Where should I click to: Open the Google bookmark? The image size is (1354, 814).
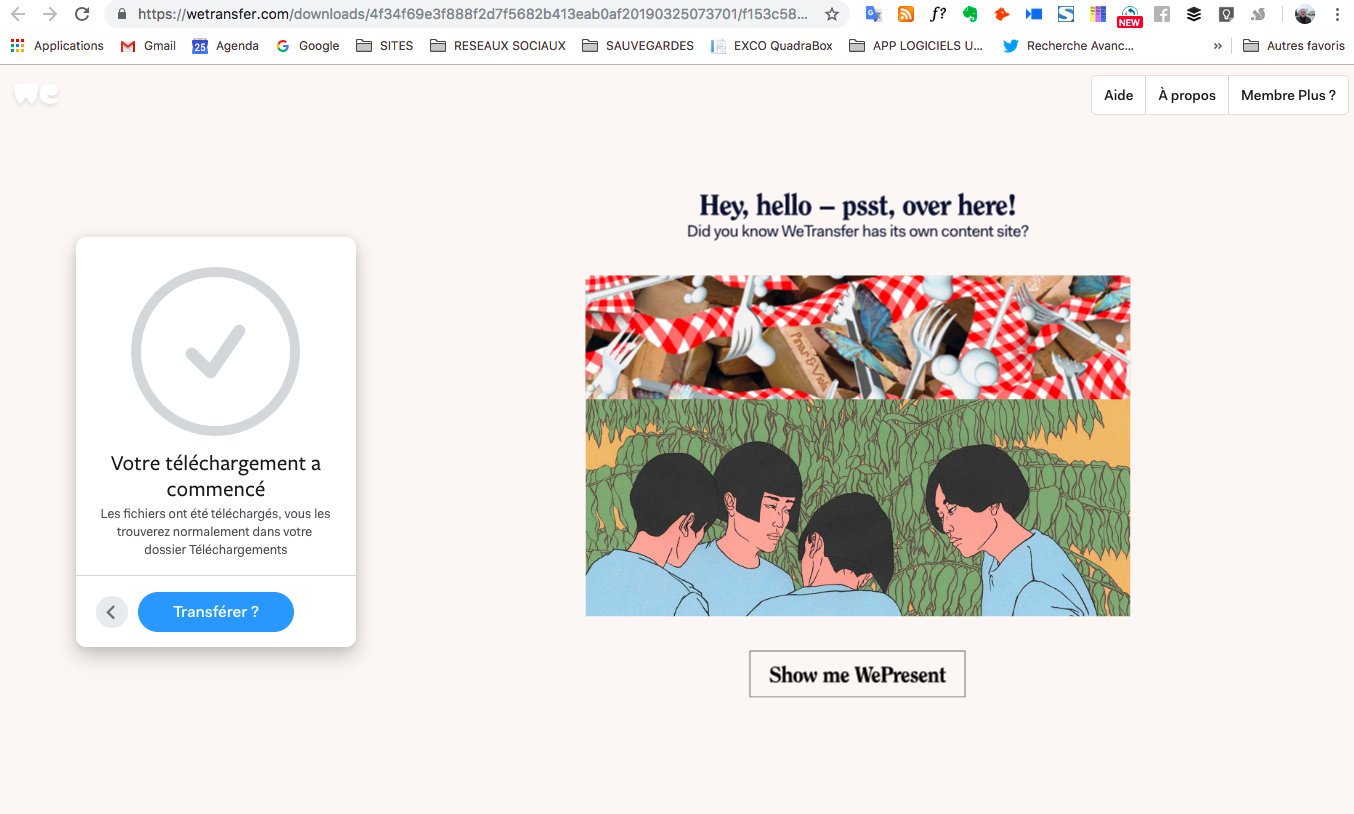(x=308, y=46)
